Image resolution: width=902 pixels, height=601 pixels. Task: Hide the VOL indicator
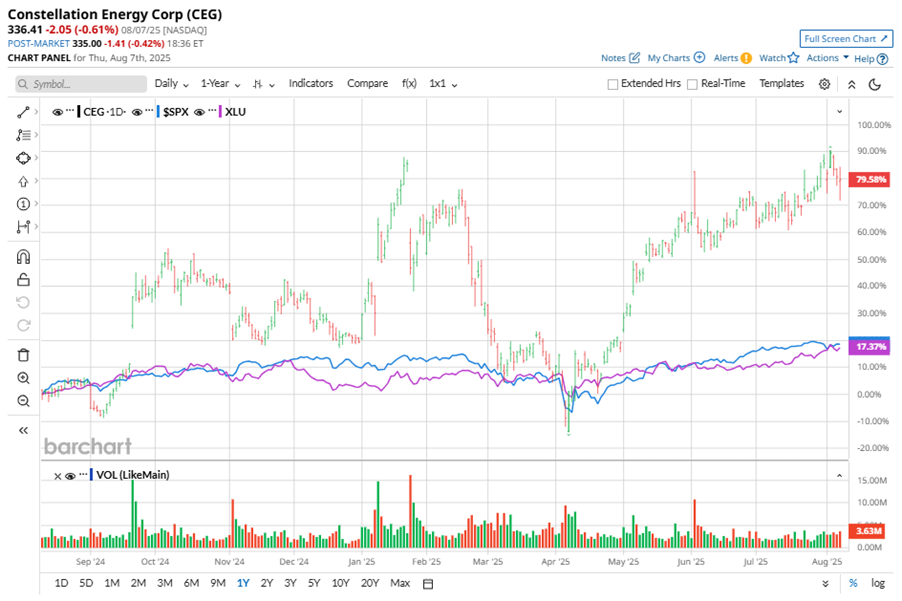click(70, 476)
